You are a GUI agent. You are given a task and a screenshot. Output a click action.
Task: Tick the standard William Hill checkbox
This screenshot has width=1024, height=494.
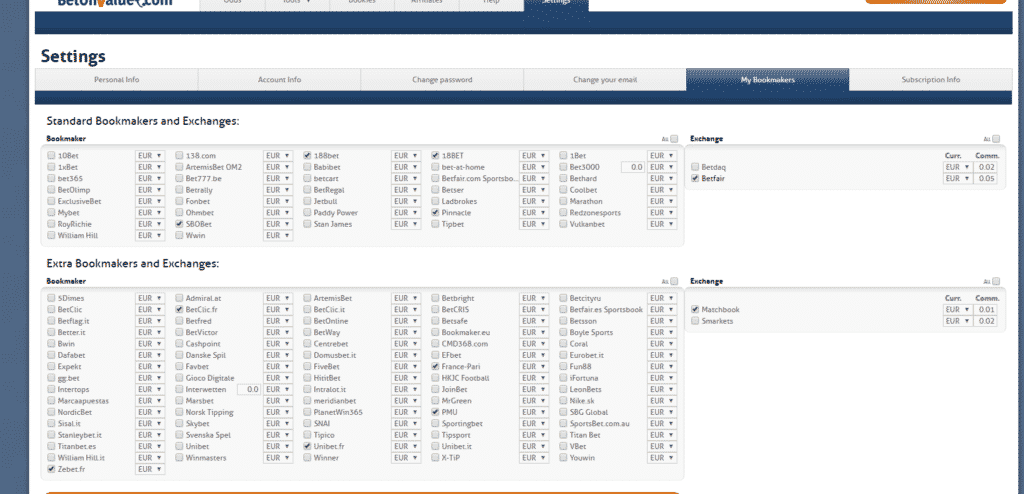(51, 235)
